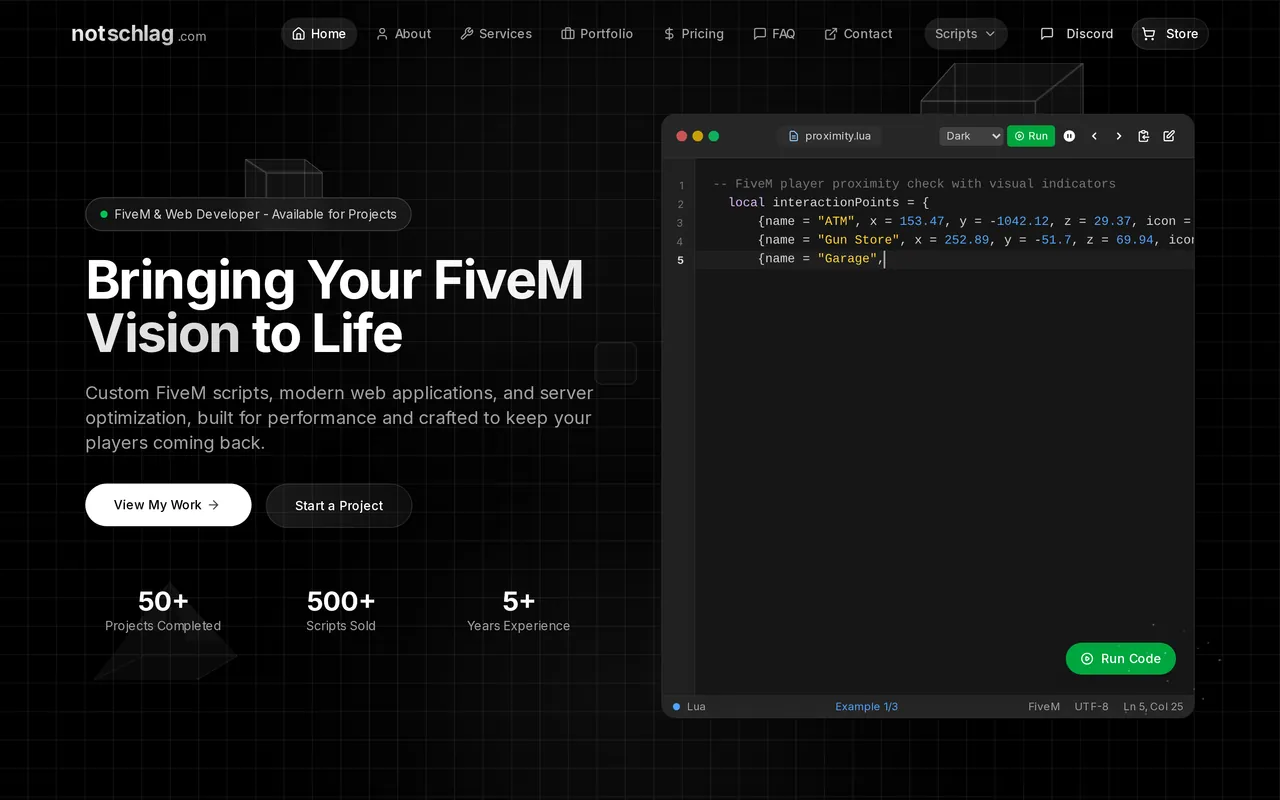
Task: Click the yellow window dot in code editor
Action: [698, 136]
